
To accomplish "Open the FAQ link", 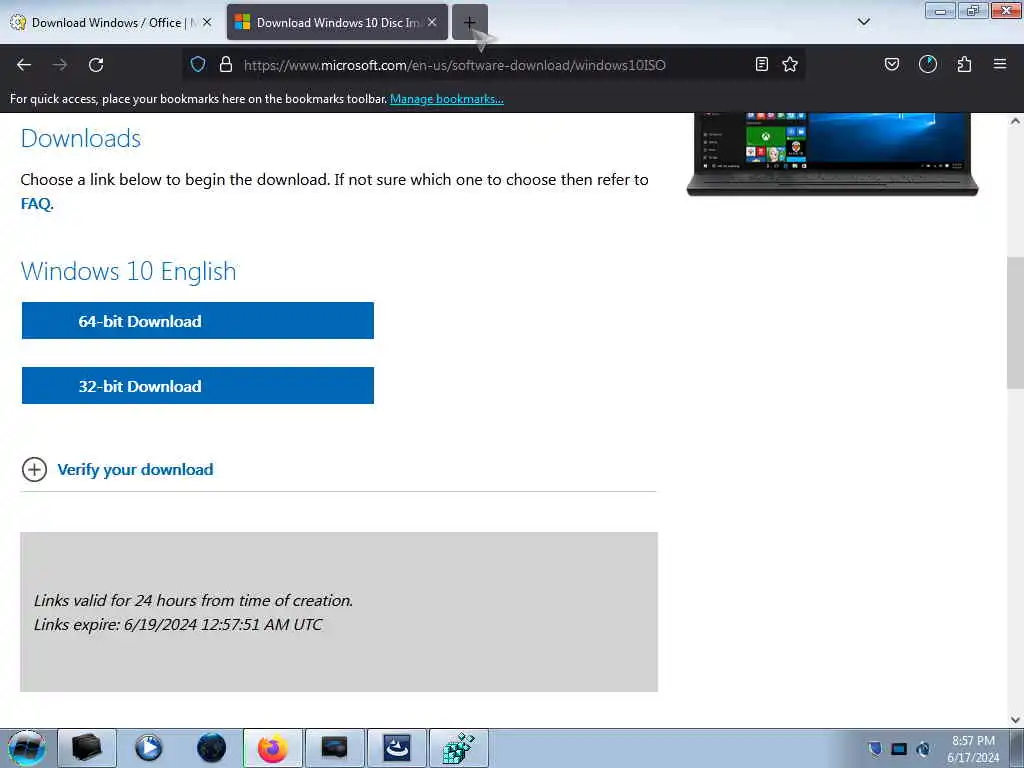I will 35,204.
